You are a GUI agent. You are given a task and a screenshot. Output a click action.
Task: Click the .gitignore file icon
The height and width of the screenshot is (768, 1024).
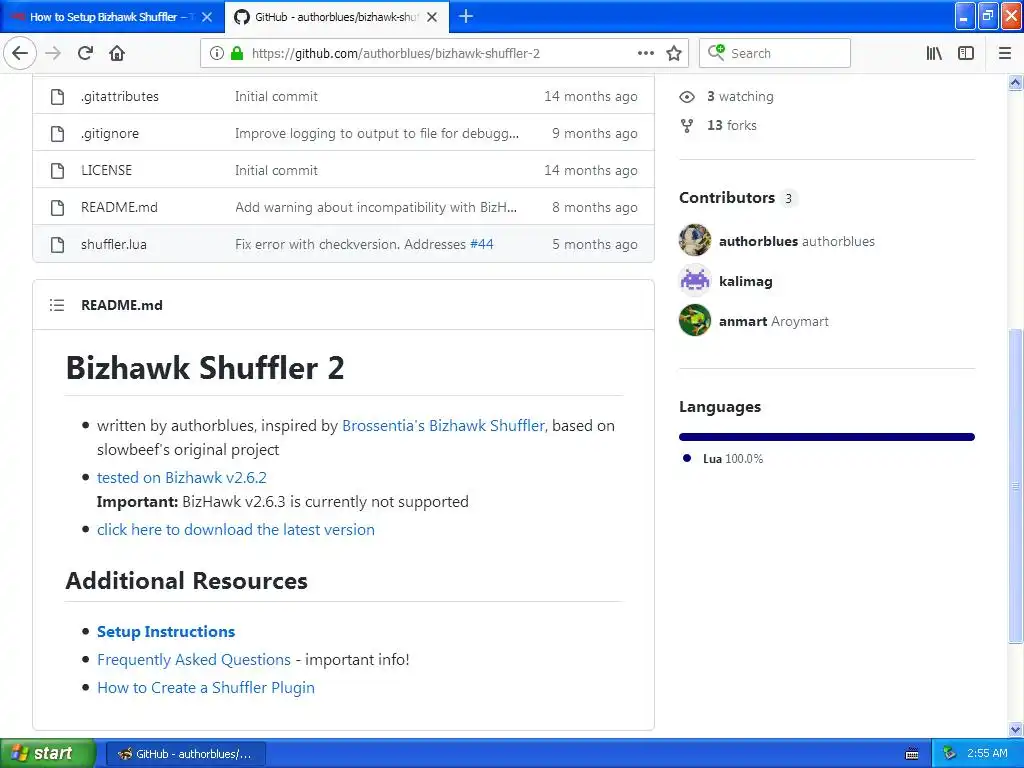pos(57,134)
